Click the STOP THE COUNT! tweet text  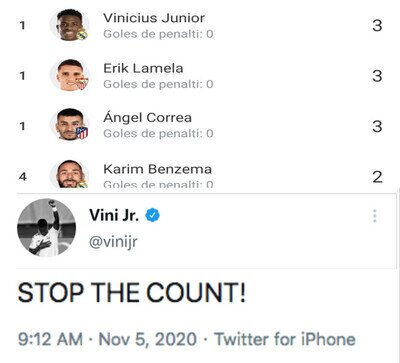[x=131, y=292]
